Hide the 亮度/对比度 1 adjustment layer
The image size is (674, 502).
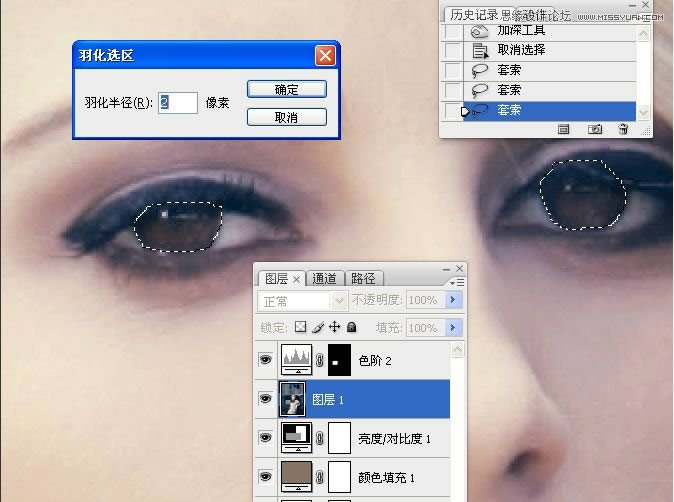click(x=265, y=438)
